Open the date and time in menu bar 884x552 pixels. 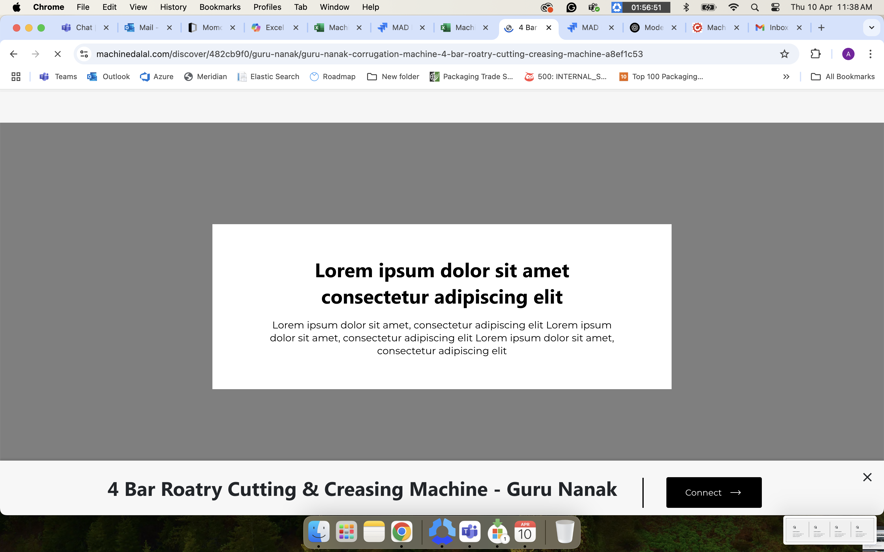(x=831, y=7)
